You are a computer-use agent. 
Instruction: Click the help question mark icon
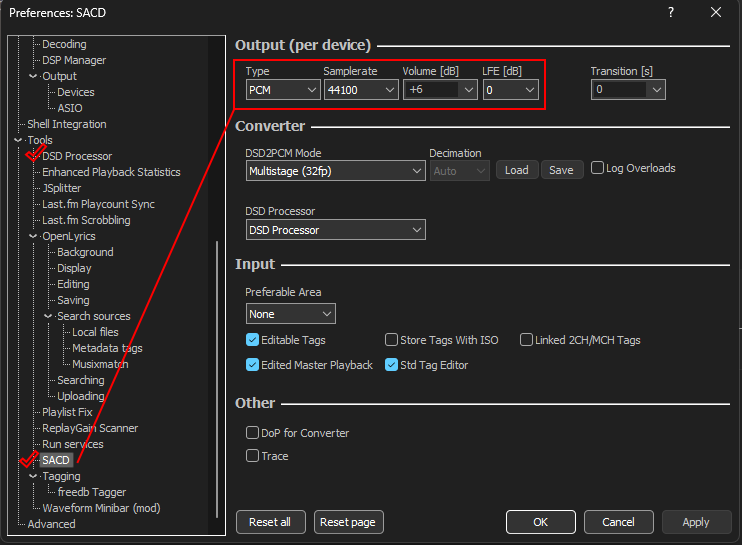click(670, 13)
